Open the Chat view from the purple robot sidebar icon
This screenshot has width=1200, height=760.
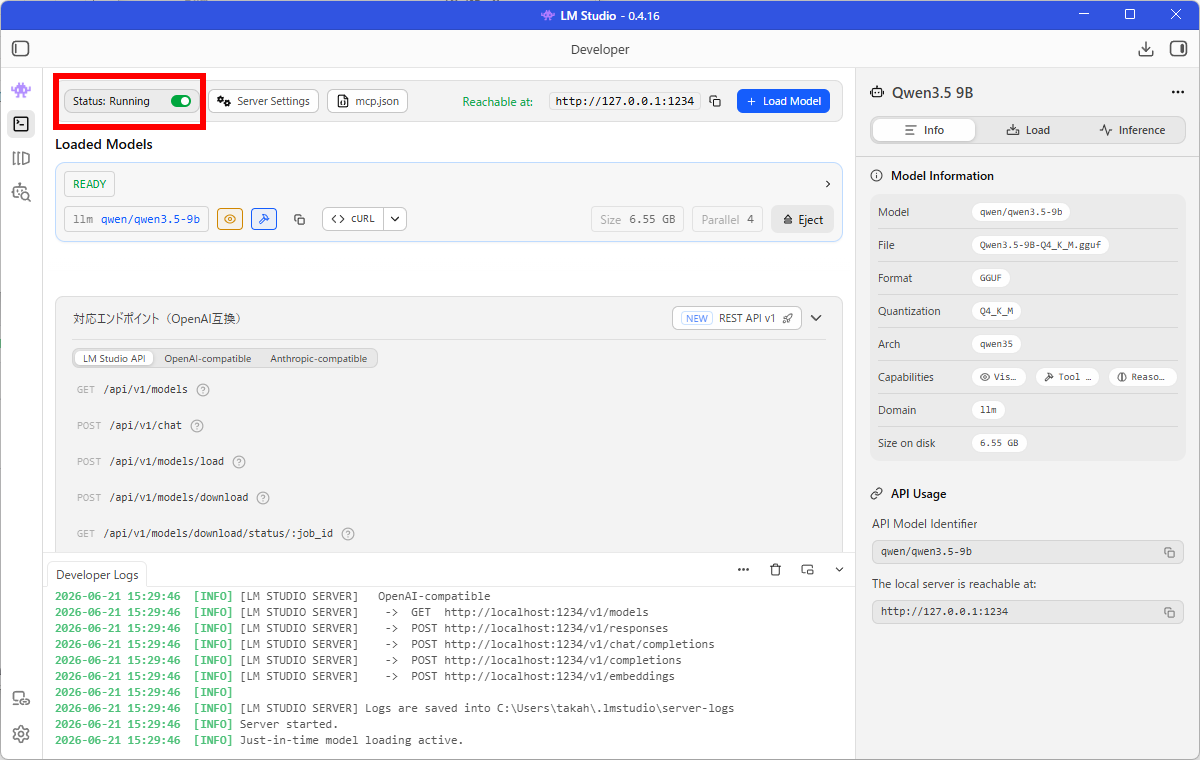(x=21, y=90)
